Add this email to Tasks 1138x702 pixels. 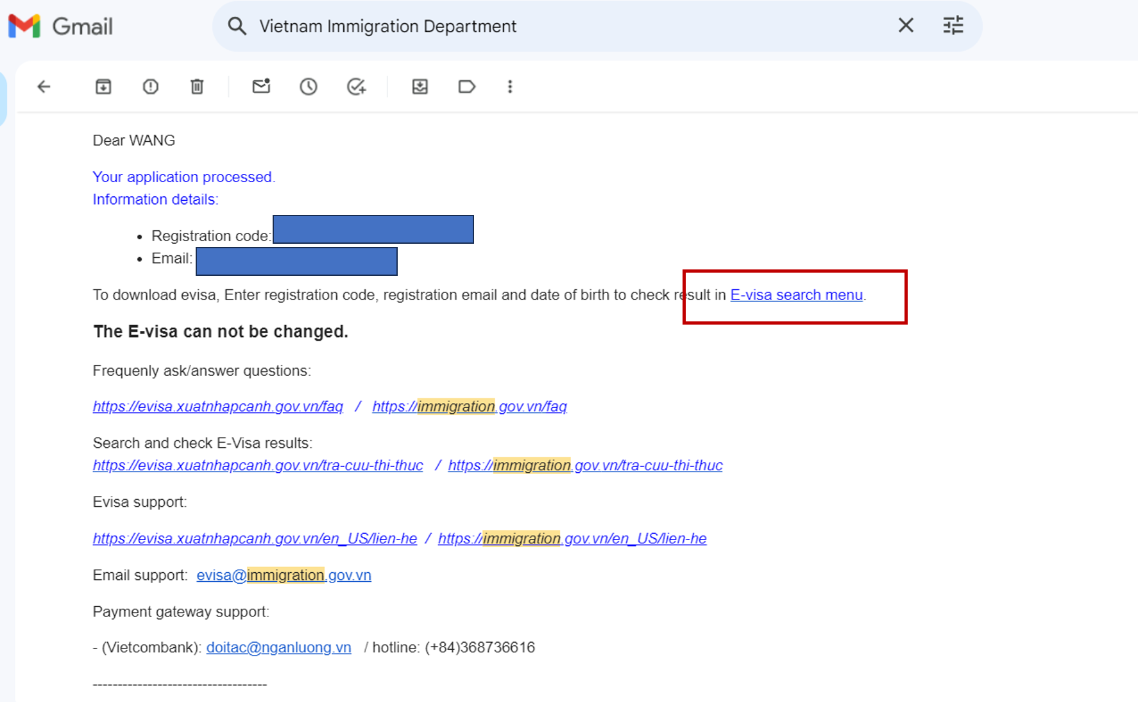coord(356,87)
